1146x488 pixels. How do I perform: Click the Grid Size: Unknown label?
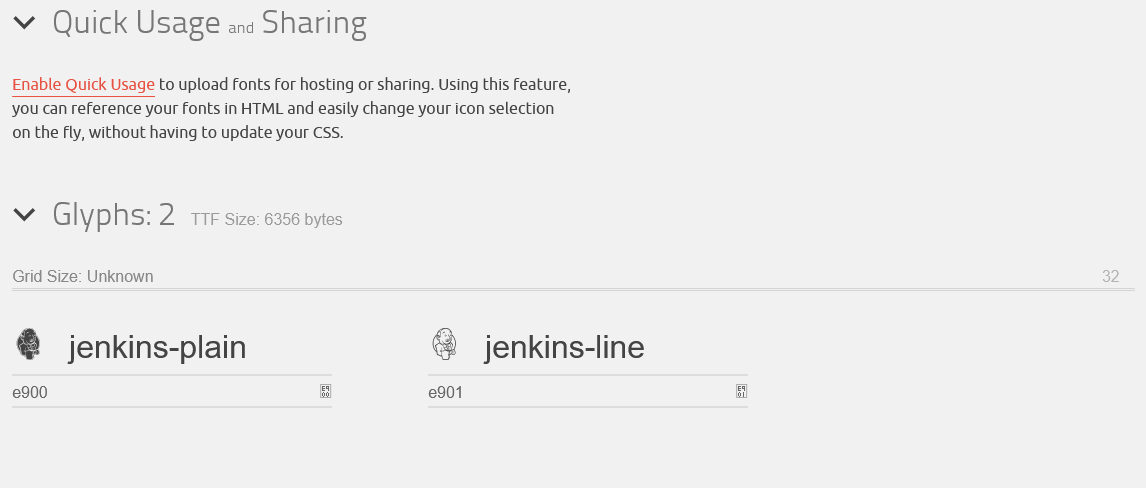coord(83,277)
